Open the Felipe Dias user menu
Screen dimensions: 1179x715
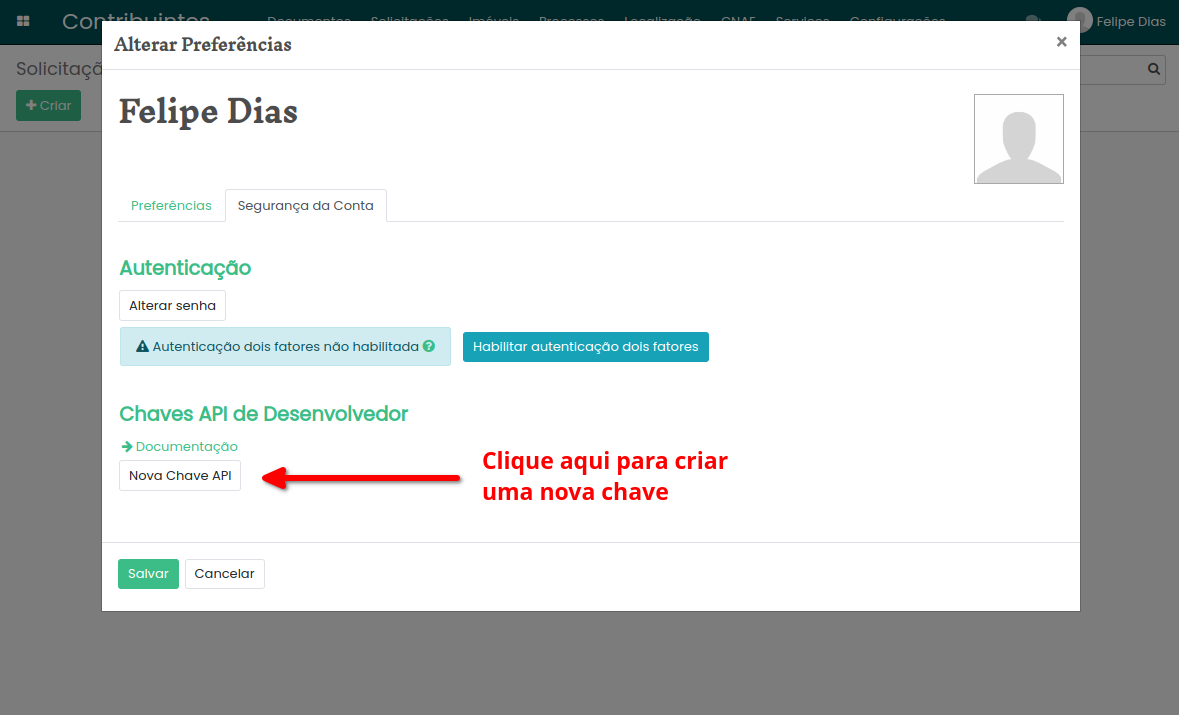(1130, 21)
